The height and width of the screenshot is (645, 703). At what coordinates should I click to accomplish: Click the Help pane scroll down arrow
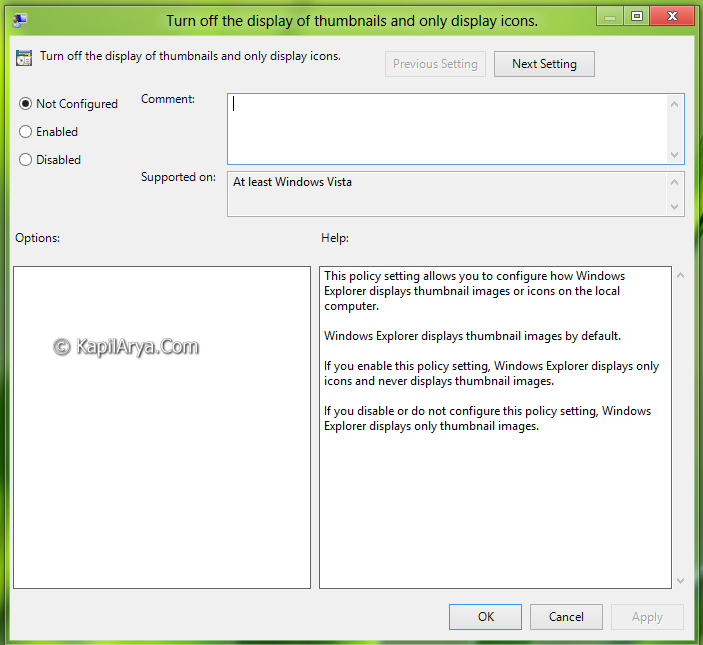click(x=681, y=581)
